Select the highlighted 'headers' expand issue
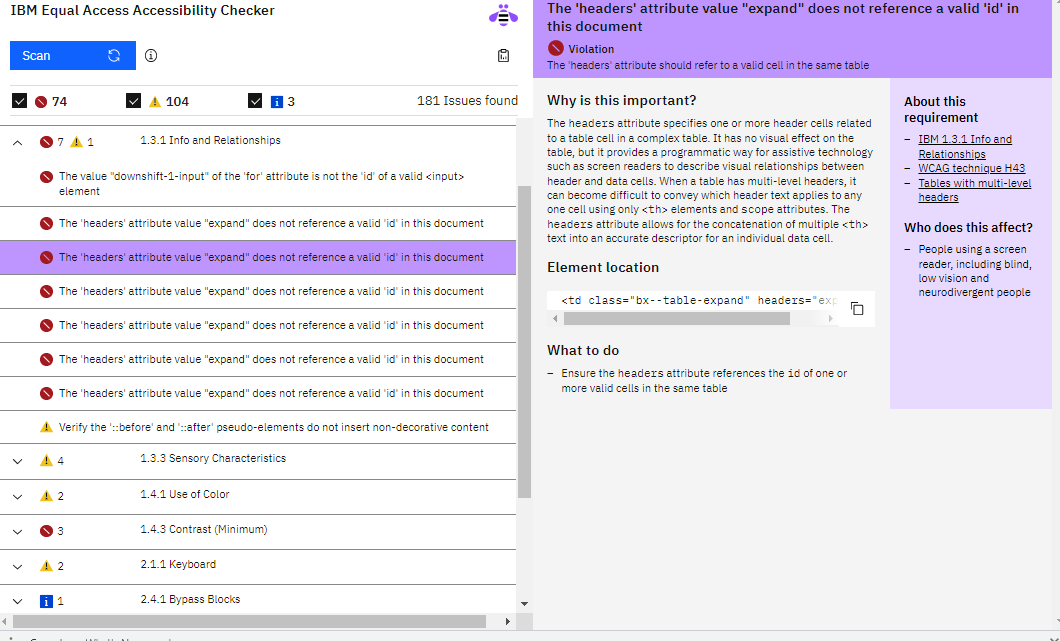Viewport: 1060px width, 641px height. pyautogui.click(x=258, y=257)
